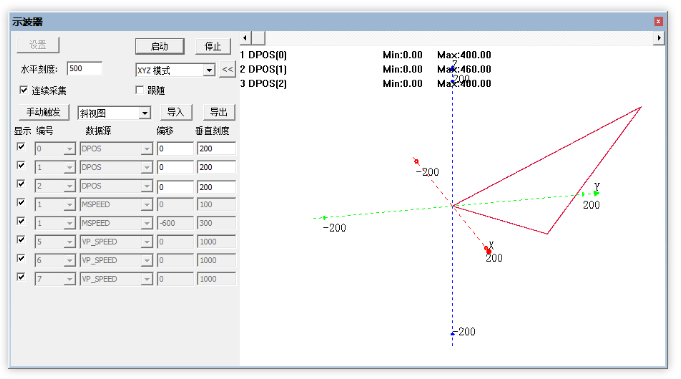
Task: Click the 水平刻度 input field showing 500
Action: [85, 69]
